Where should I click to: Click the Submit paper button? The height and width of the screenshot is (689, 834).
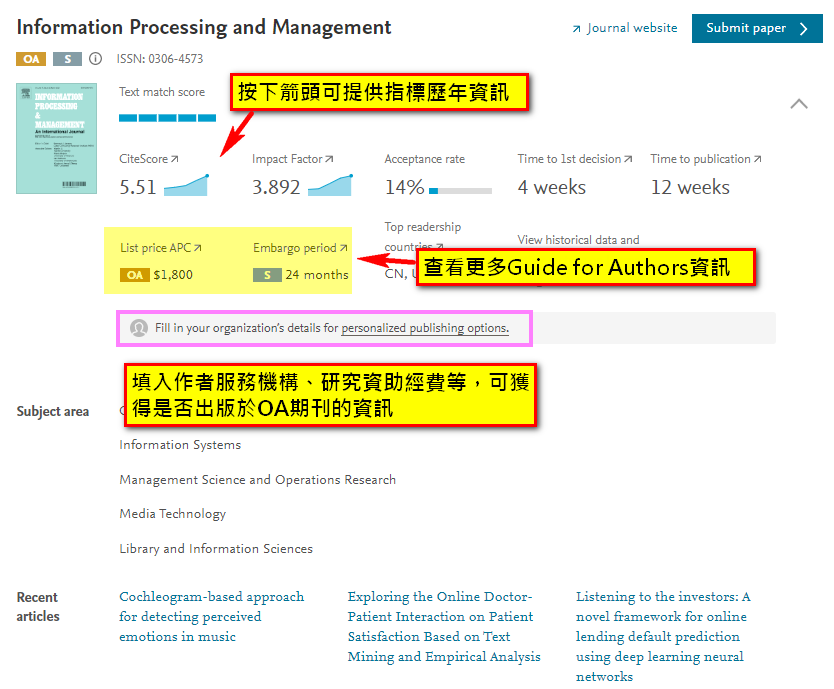tap(757, 28)
